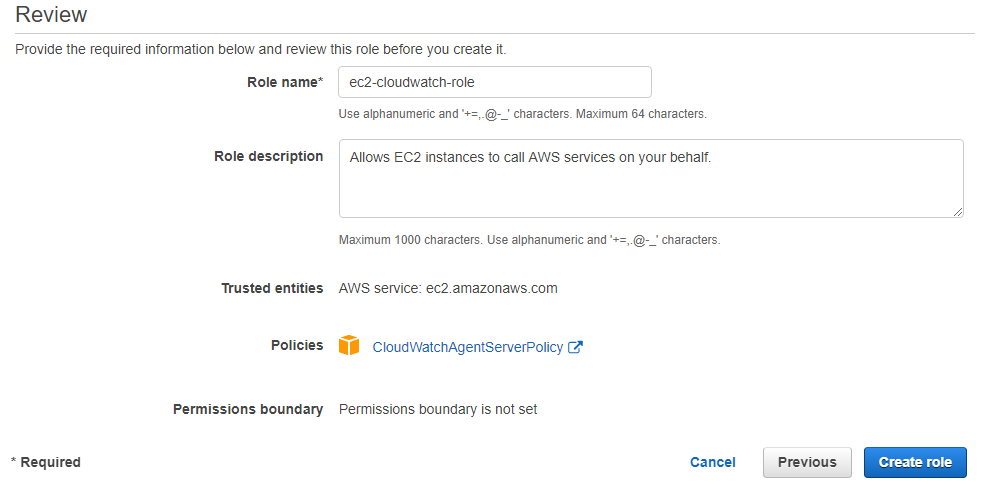Click the description textarea resize grip

958,212
